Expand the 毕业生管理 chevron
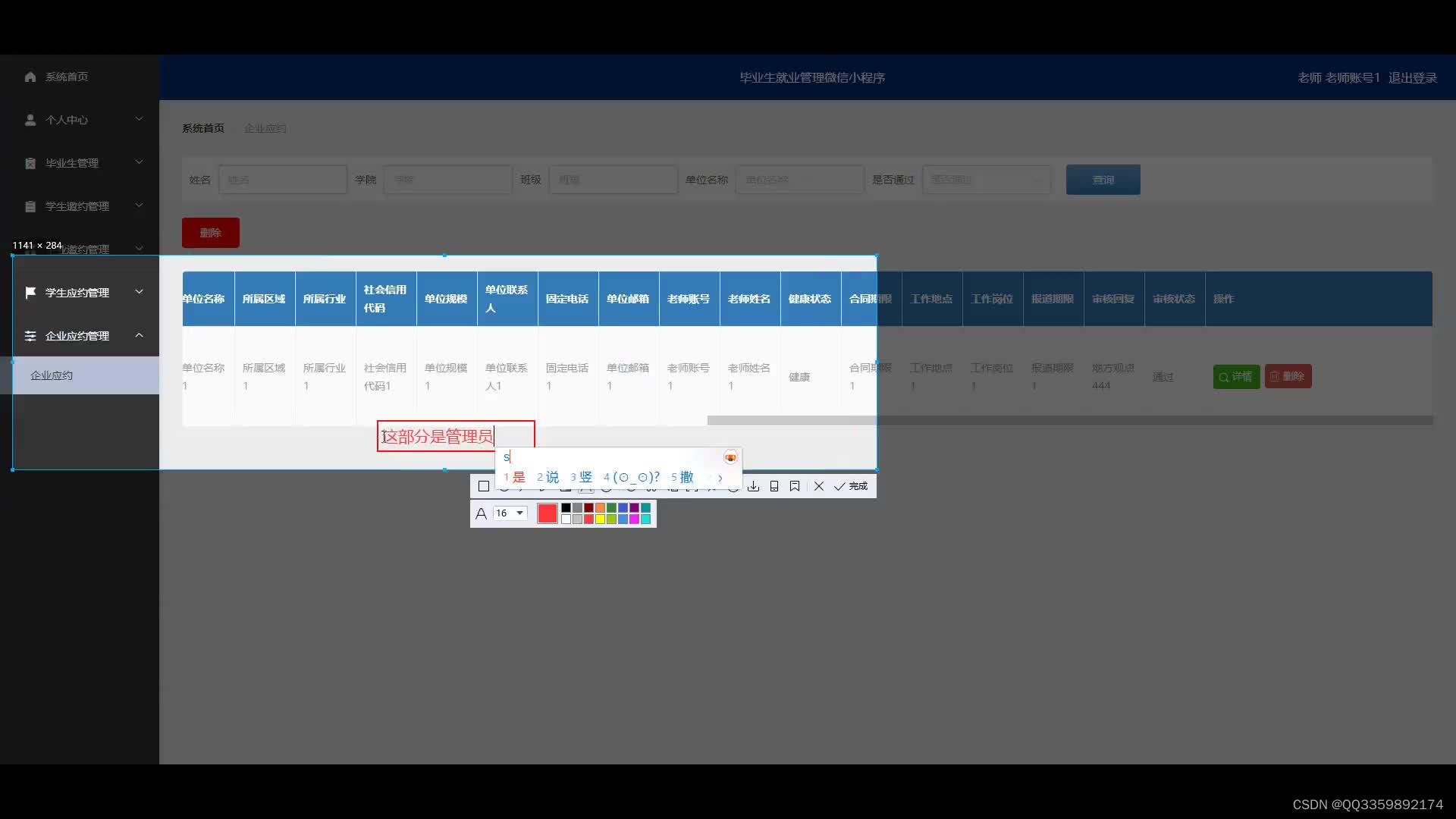1456x819 pixels. (139, 162)
